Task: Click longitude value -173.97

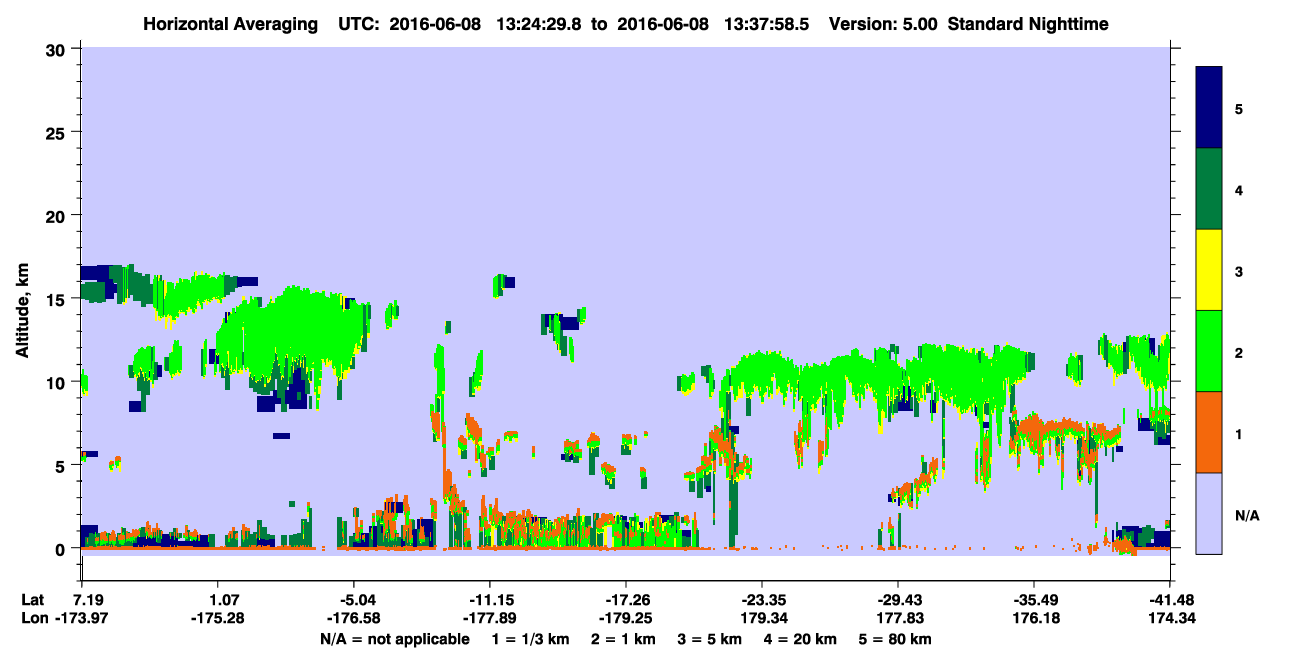Action: click(83, 619)
